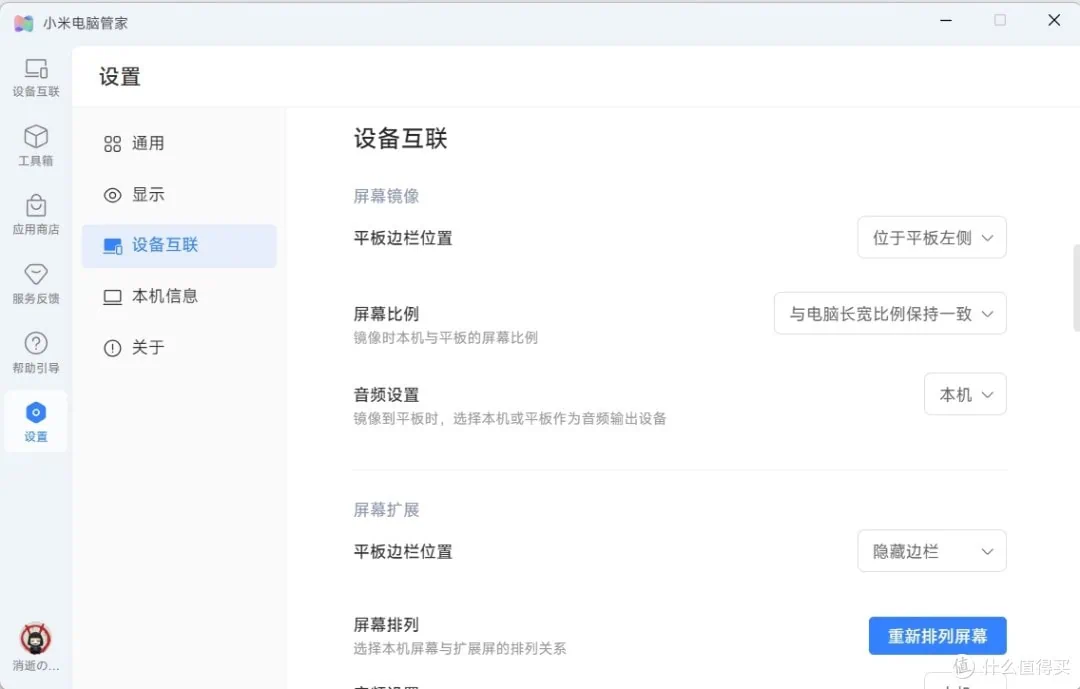Click the 音频设置 label
1080x689 pixels.
pos(386,395)
